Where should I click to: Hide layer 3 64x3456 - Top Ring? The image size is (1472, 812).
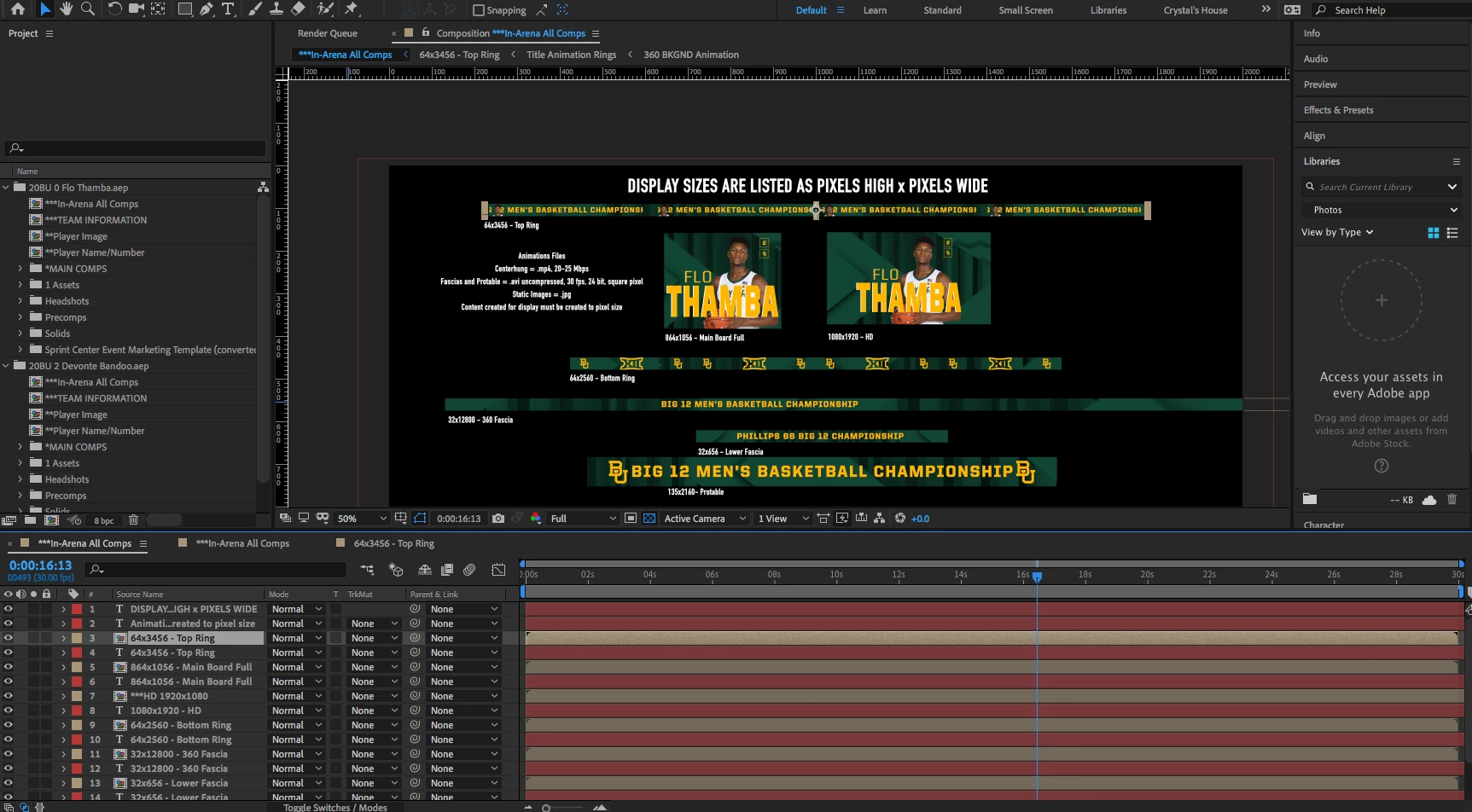coord(9,638)
